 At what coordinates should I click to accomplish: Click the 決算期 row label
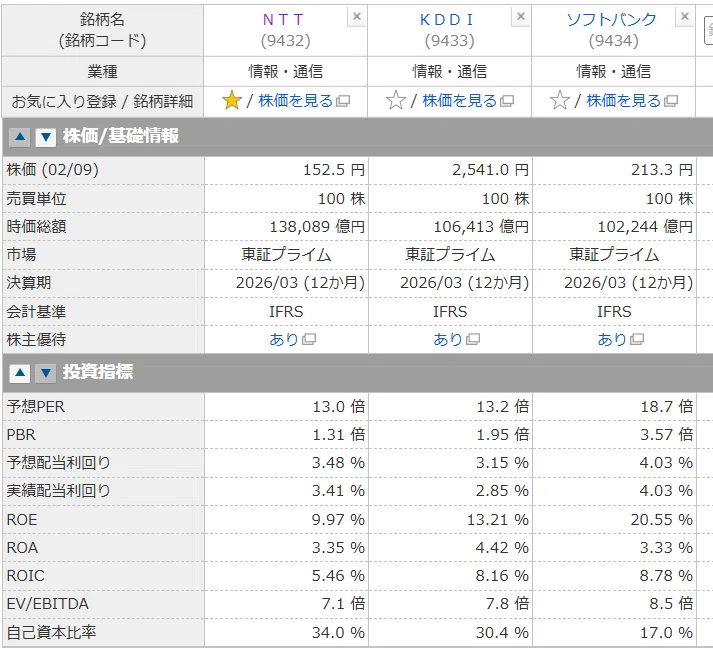pyautogui.click(x=29, y=283)
